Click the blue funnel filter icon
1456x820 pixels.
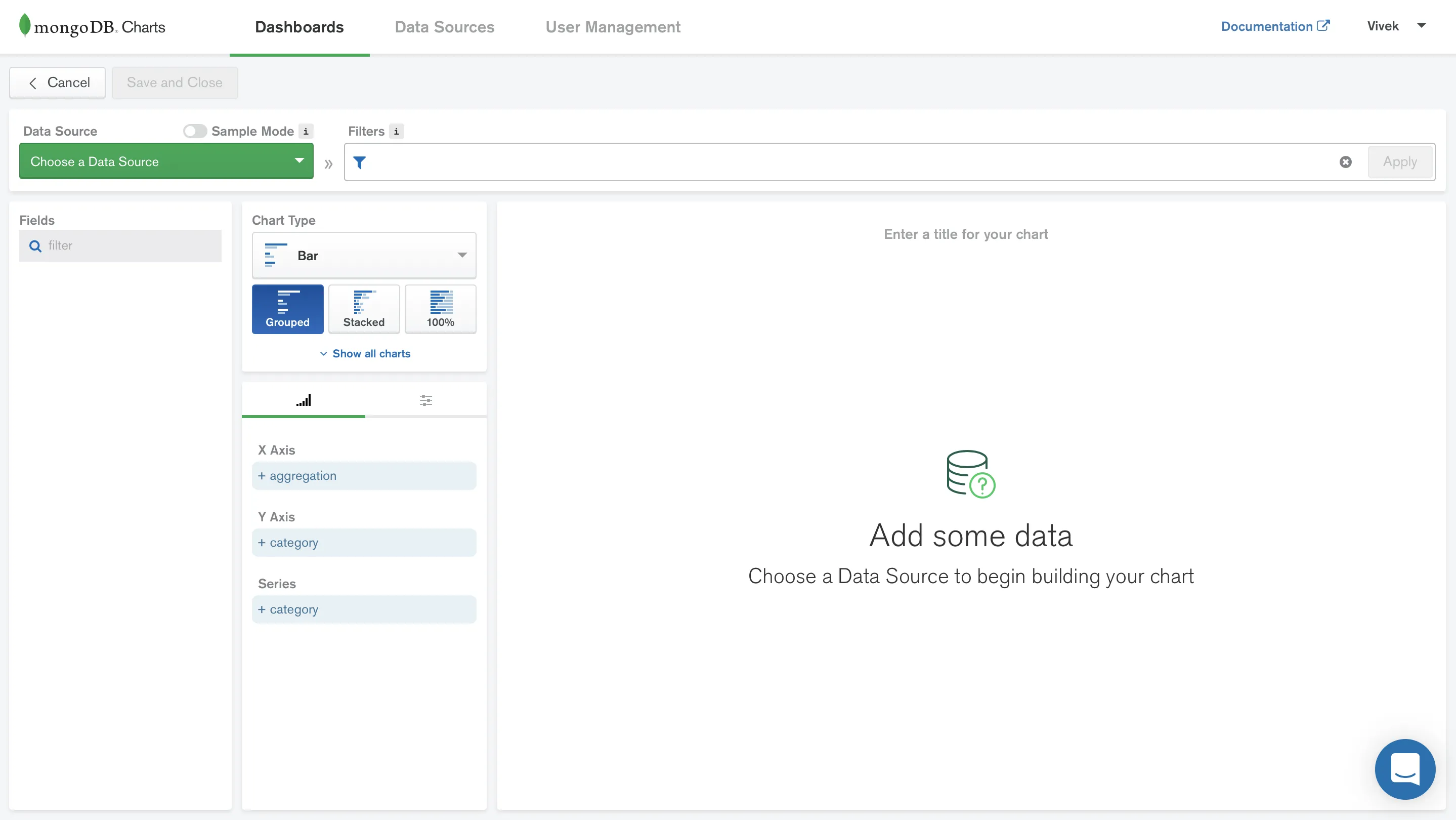[x=360, y=163]
